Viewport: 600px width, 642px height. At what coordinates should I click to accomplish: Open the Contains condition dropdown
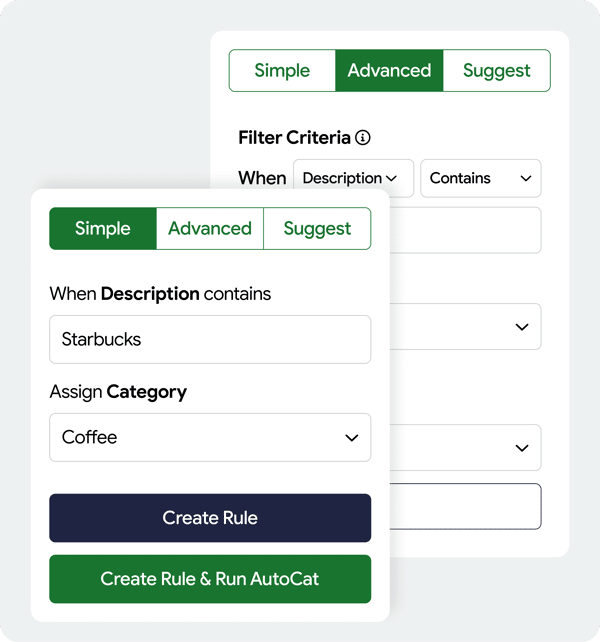(x=481, y=178)
